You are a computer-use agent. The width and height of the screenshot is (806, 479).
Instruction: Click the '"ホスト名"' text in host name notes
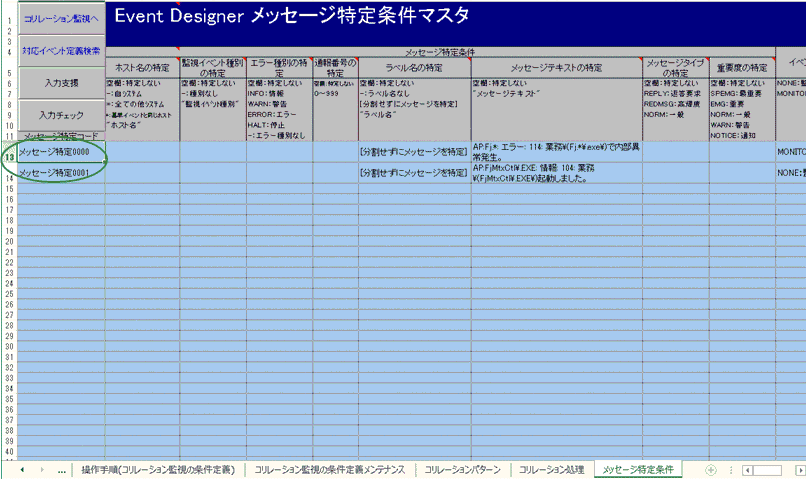[124, 125]
